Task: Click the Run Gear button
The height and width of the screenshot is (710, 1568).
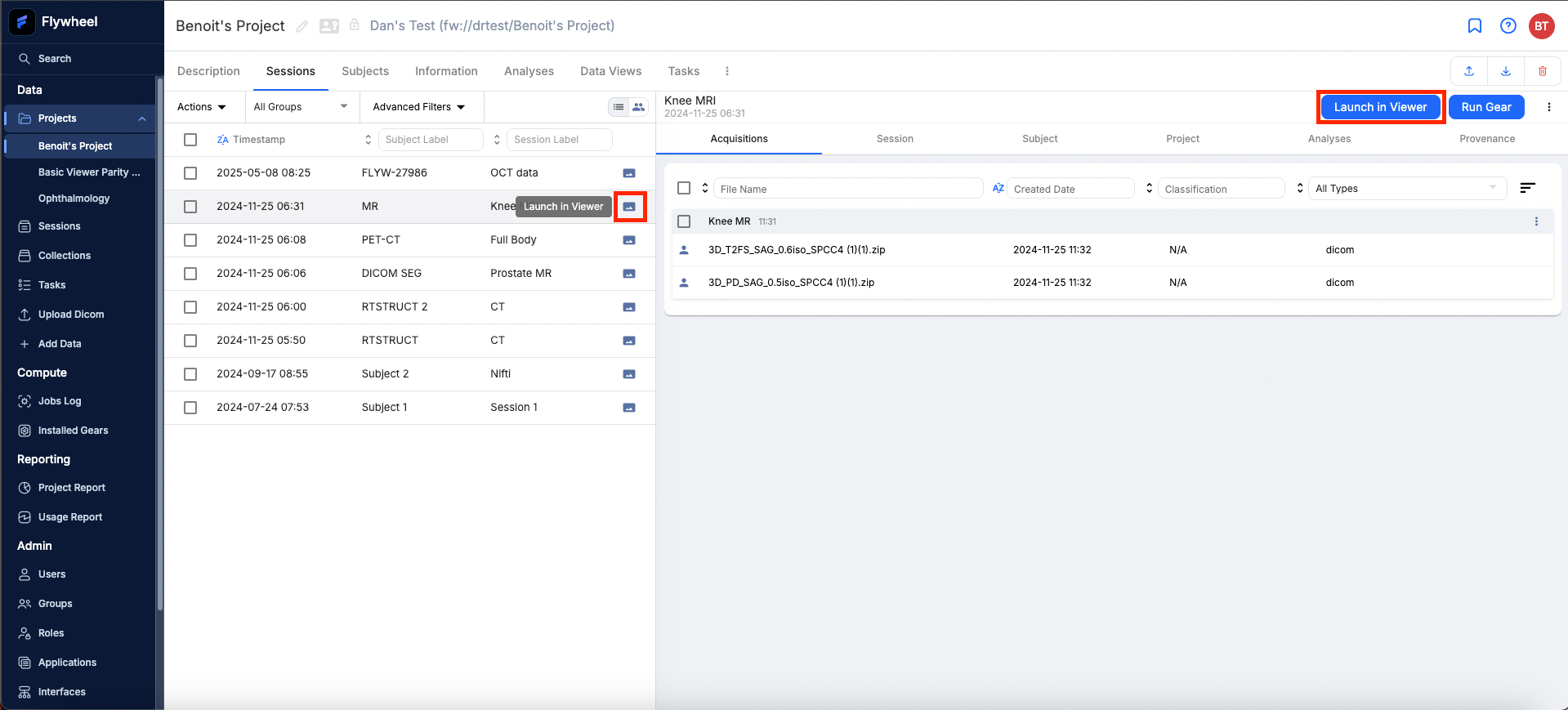Action: coord(1486,107)
